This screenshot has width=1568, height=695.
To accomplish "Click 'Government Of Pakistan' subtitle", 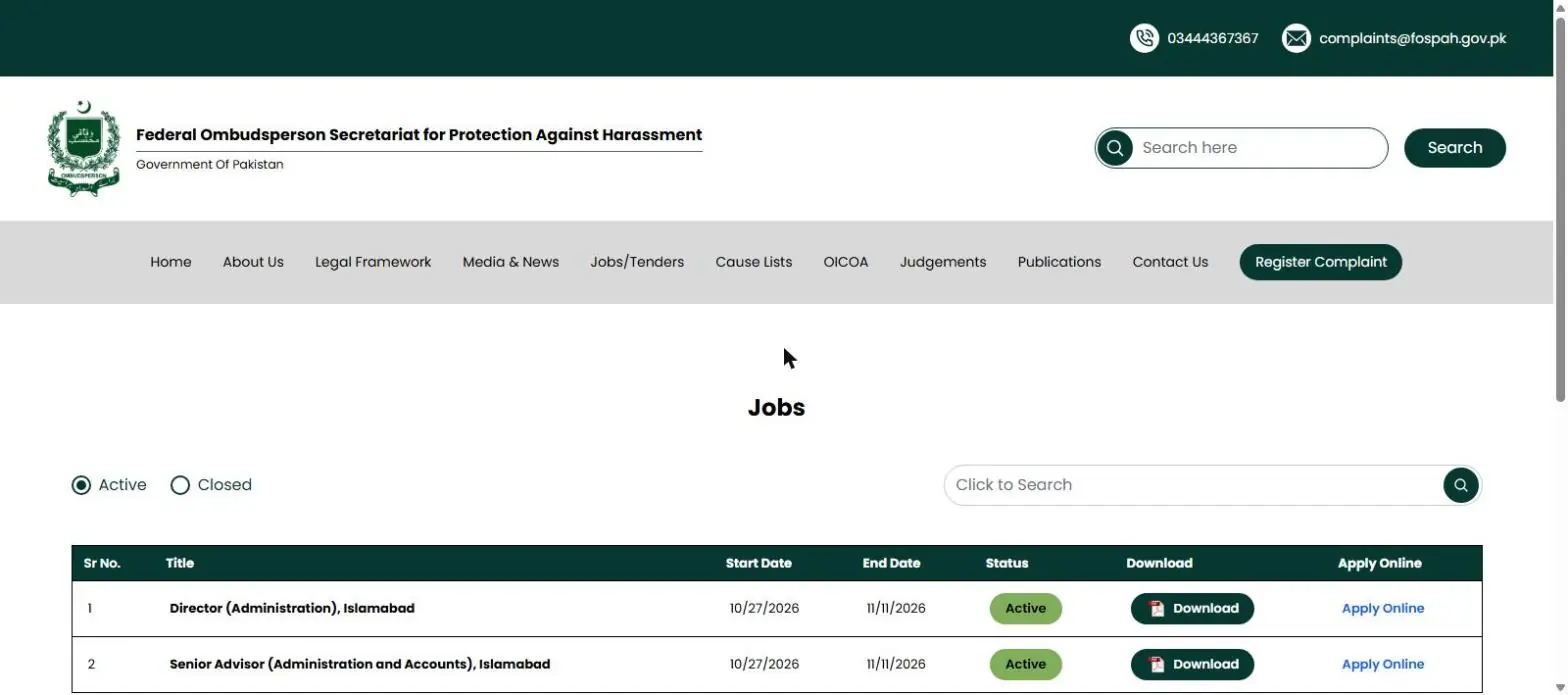I will [x=210, y=164].
